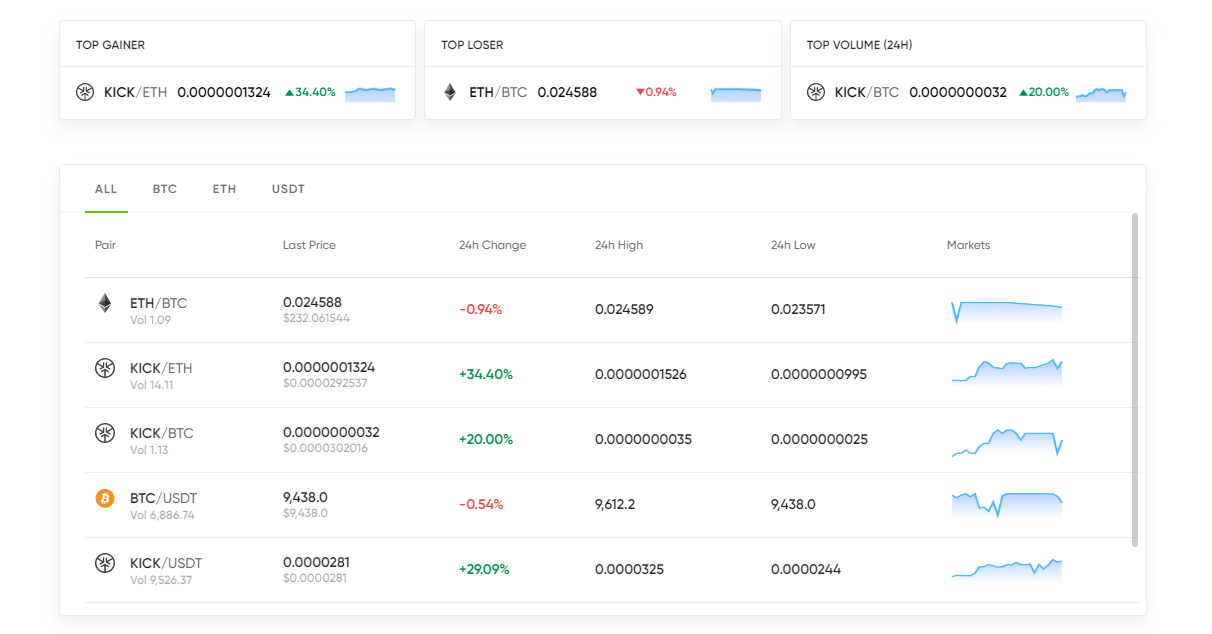Click the KICK icon in Top Gainer card
The height and width of the screenshot is (634, 1212).
[x=85, y=92]
